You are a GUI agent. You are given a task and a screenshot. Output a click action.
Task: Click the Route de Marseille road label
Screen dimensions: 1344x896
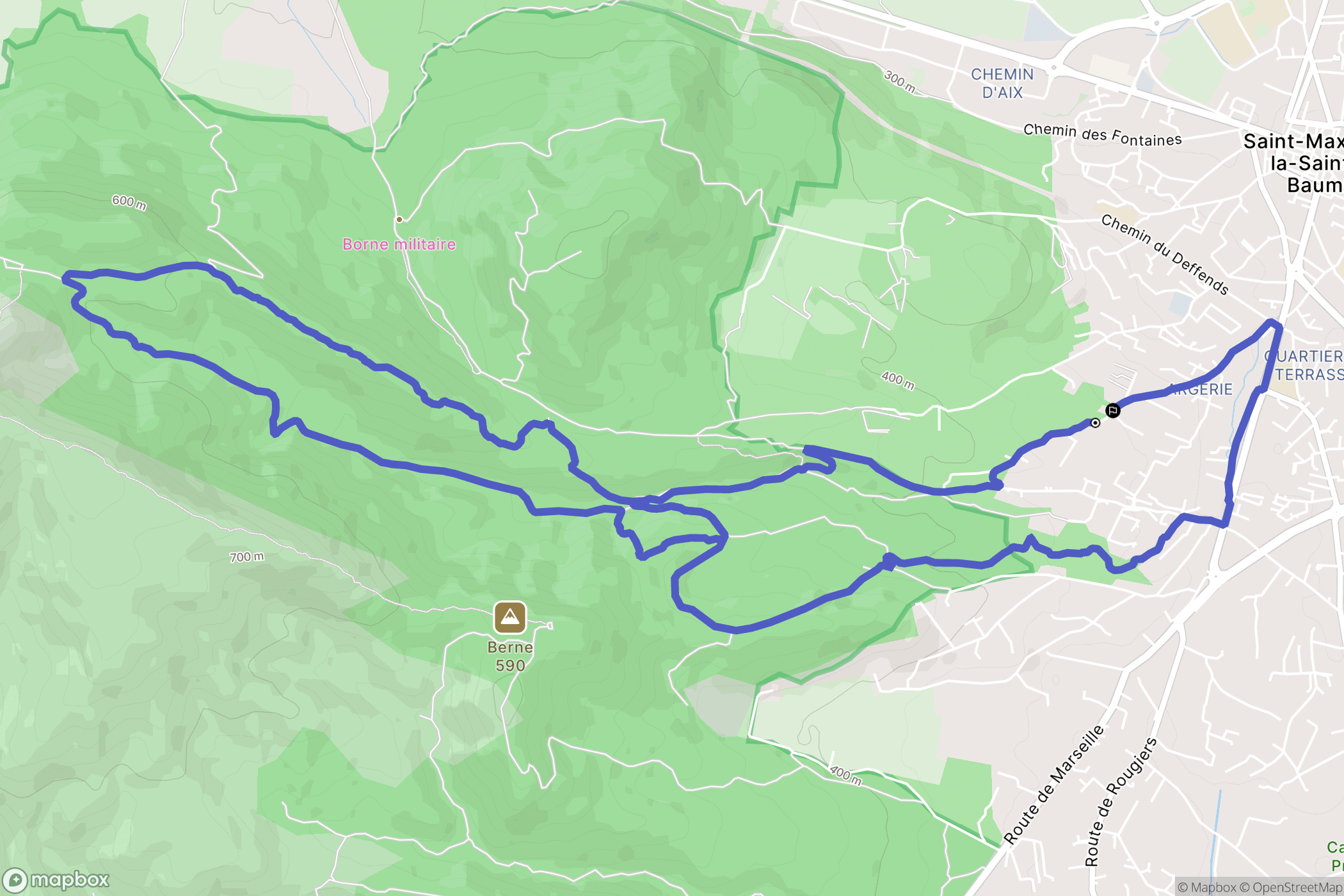click(1054, 785)
